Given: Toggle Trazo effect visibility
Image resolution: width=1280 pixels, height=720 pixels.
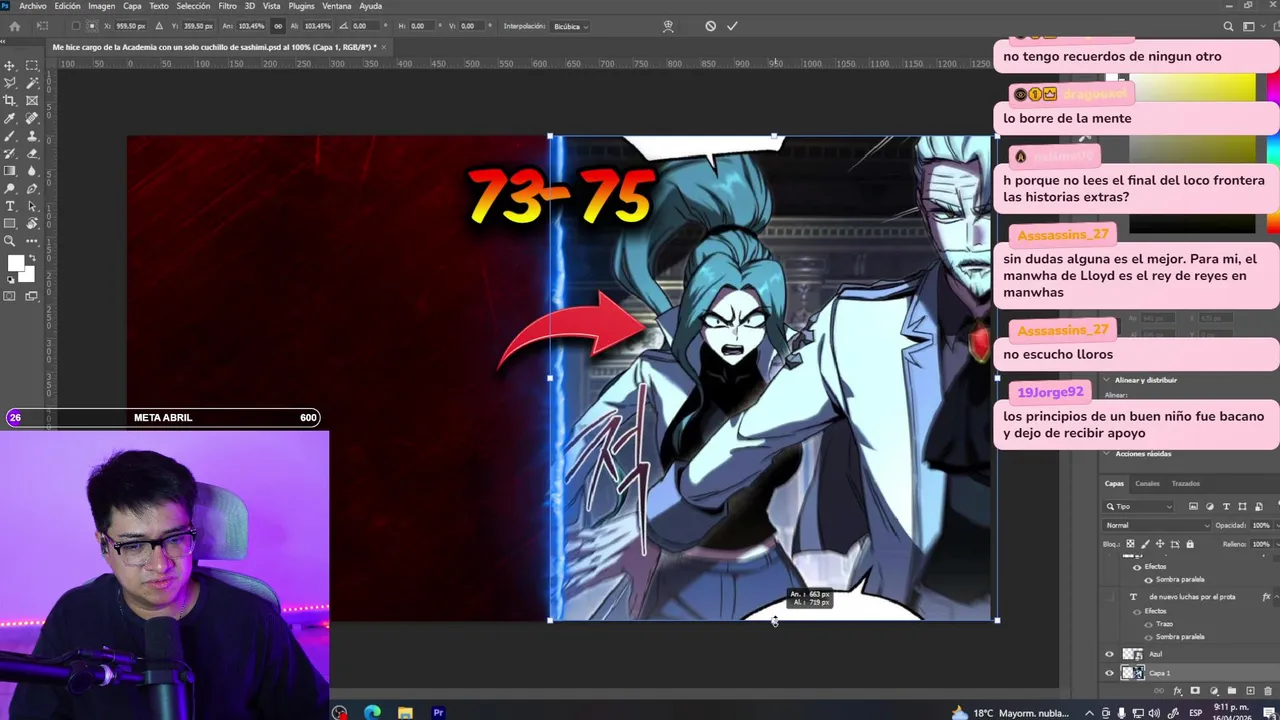Looking at the screenshot, I should point(1149,624).
